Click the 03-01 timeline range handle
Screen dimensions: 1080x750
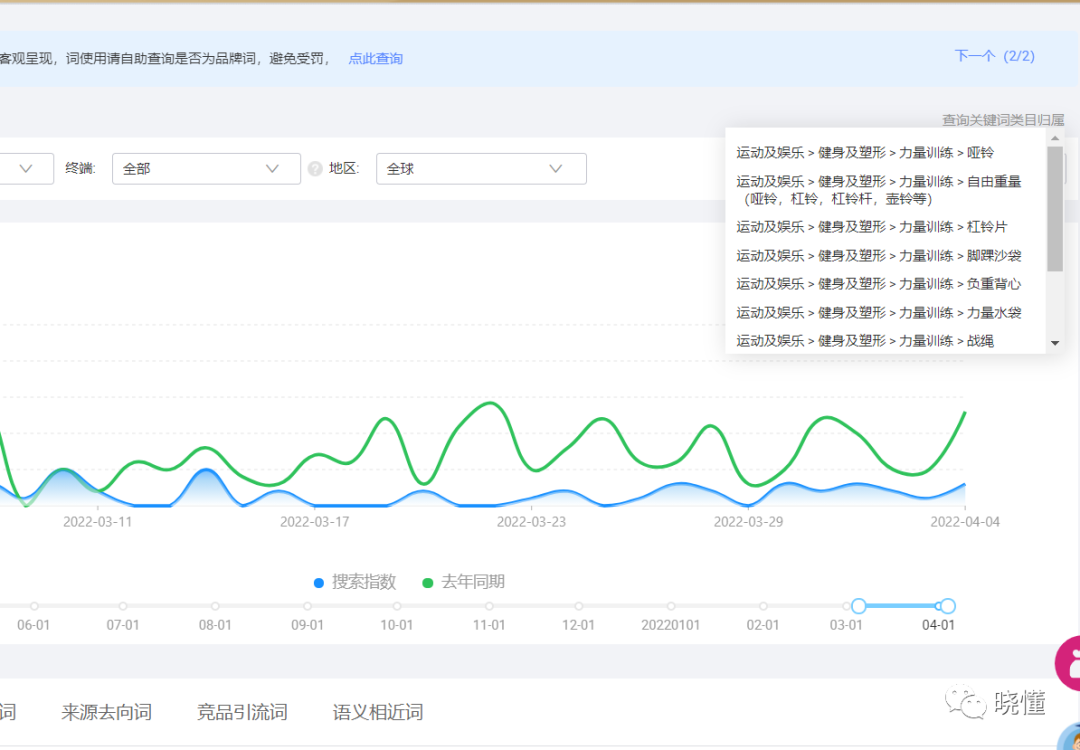click(x=858, y=606)
